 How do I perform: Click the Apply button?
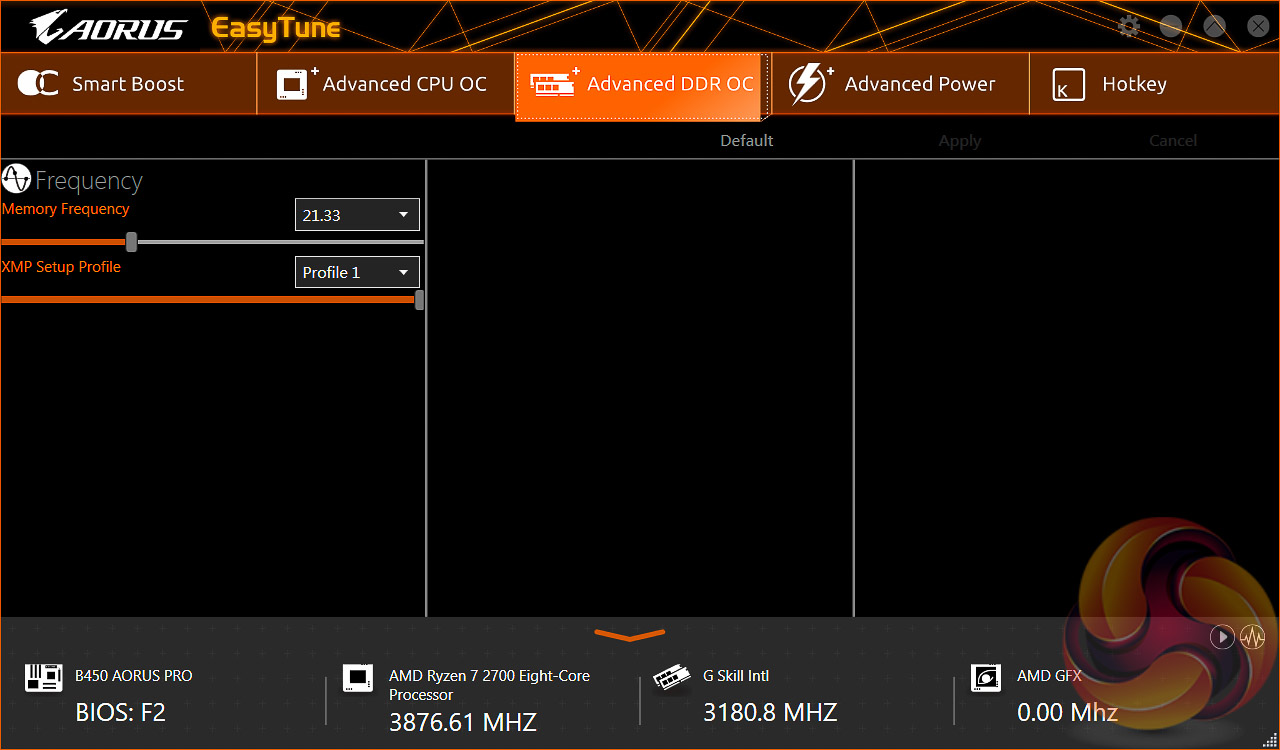coord(960,141)
